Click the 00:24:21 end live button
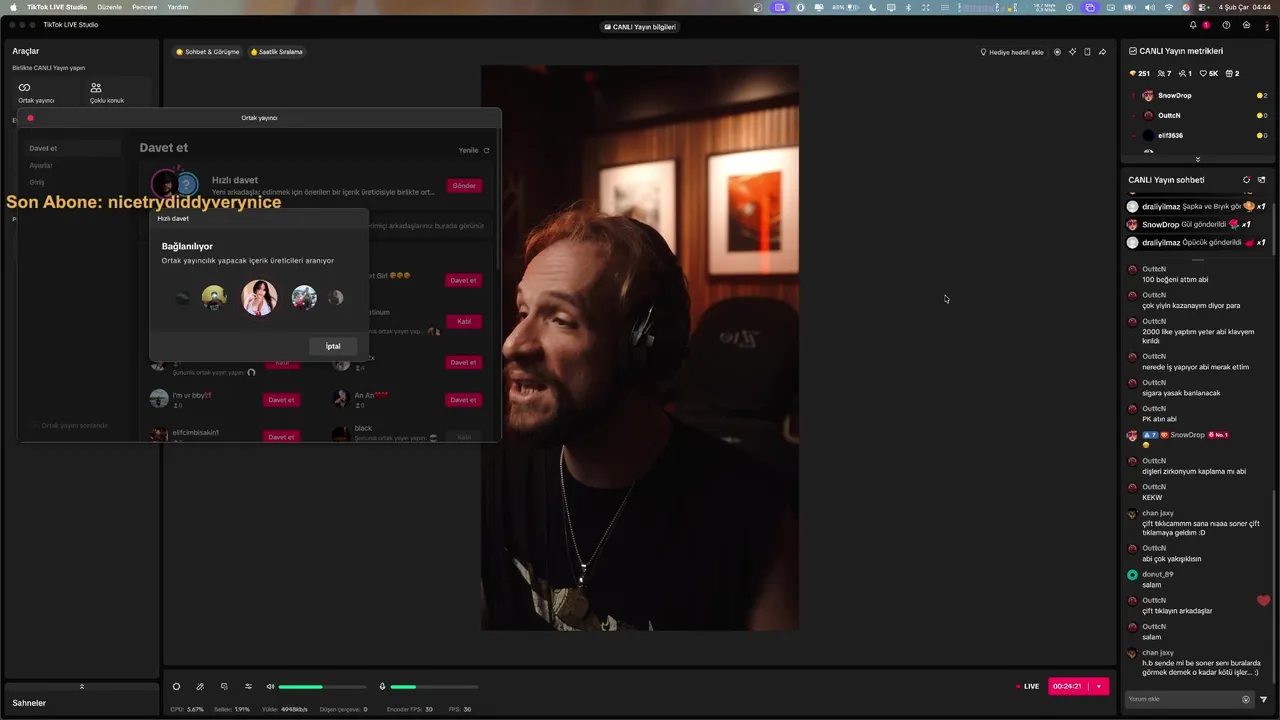This screenshot has width=1280, height=720. click(x=1068, y=686)
